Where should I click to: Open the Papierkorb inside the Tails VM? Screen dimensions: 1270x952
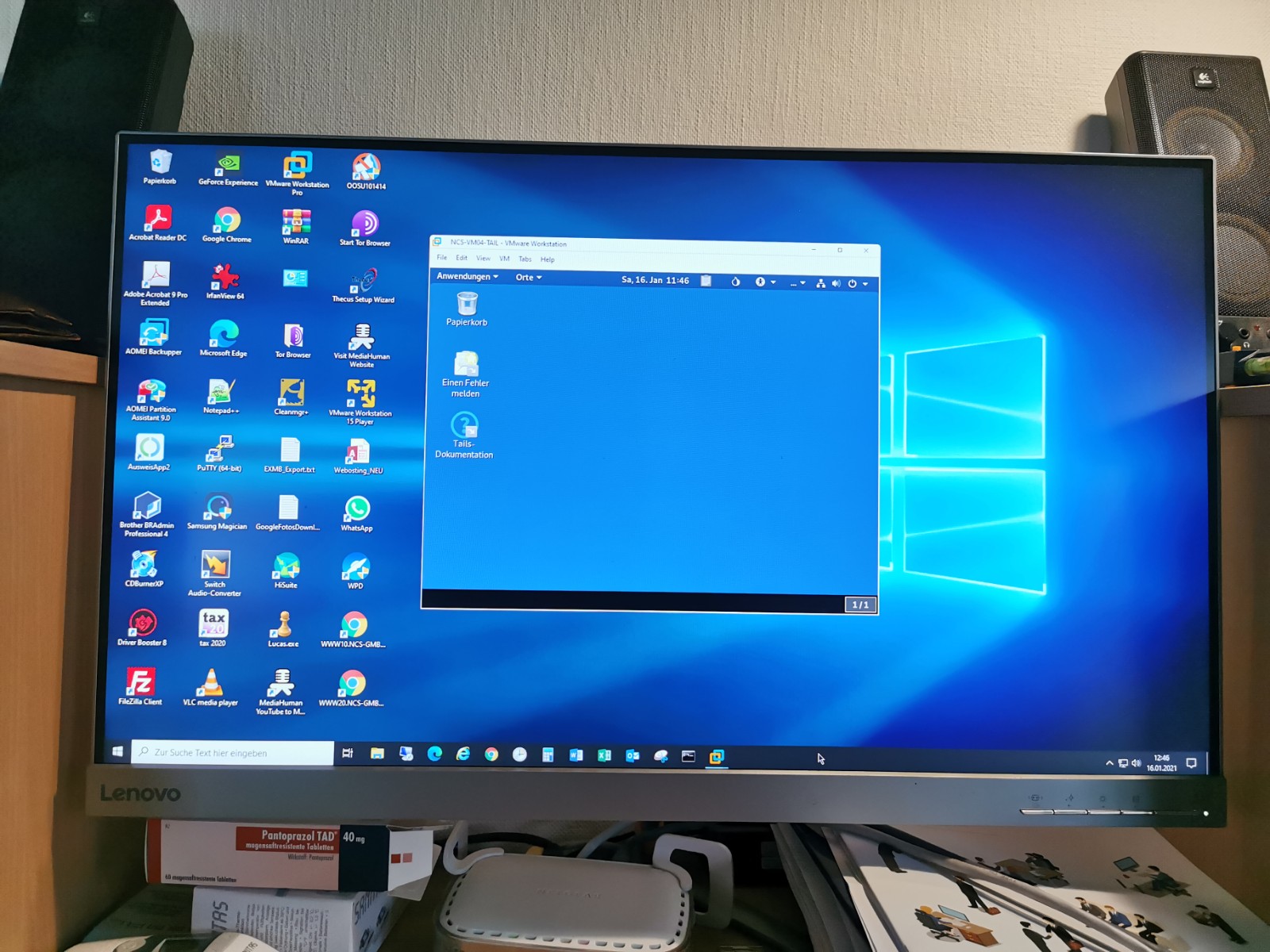click(467, 304)
